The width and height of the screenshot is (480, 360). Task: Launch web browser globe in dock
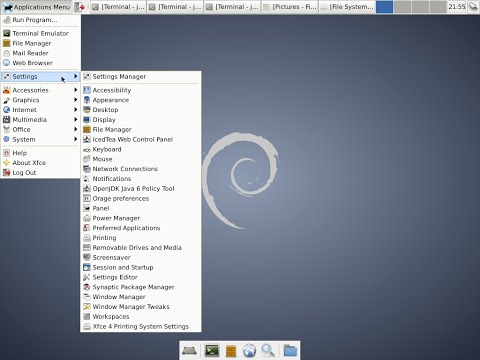[249, 351]
